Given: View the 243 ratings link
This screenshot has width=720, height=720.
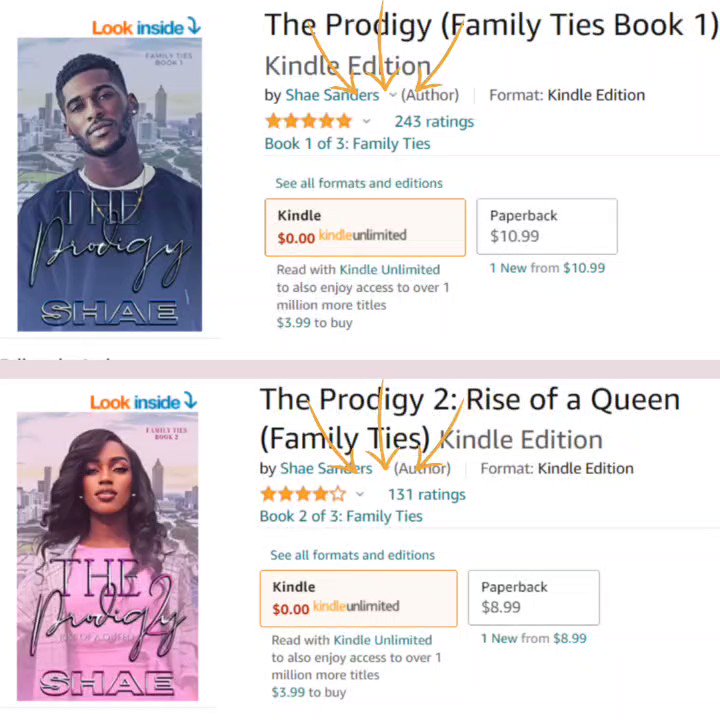Looking at the screenshot, I should click(x=434, y=122).
